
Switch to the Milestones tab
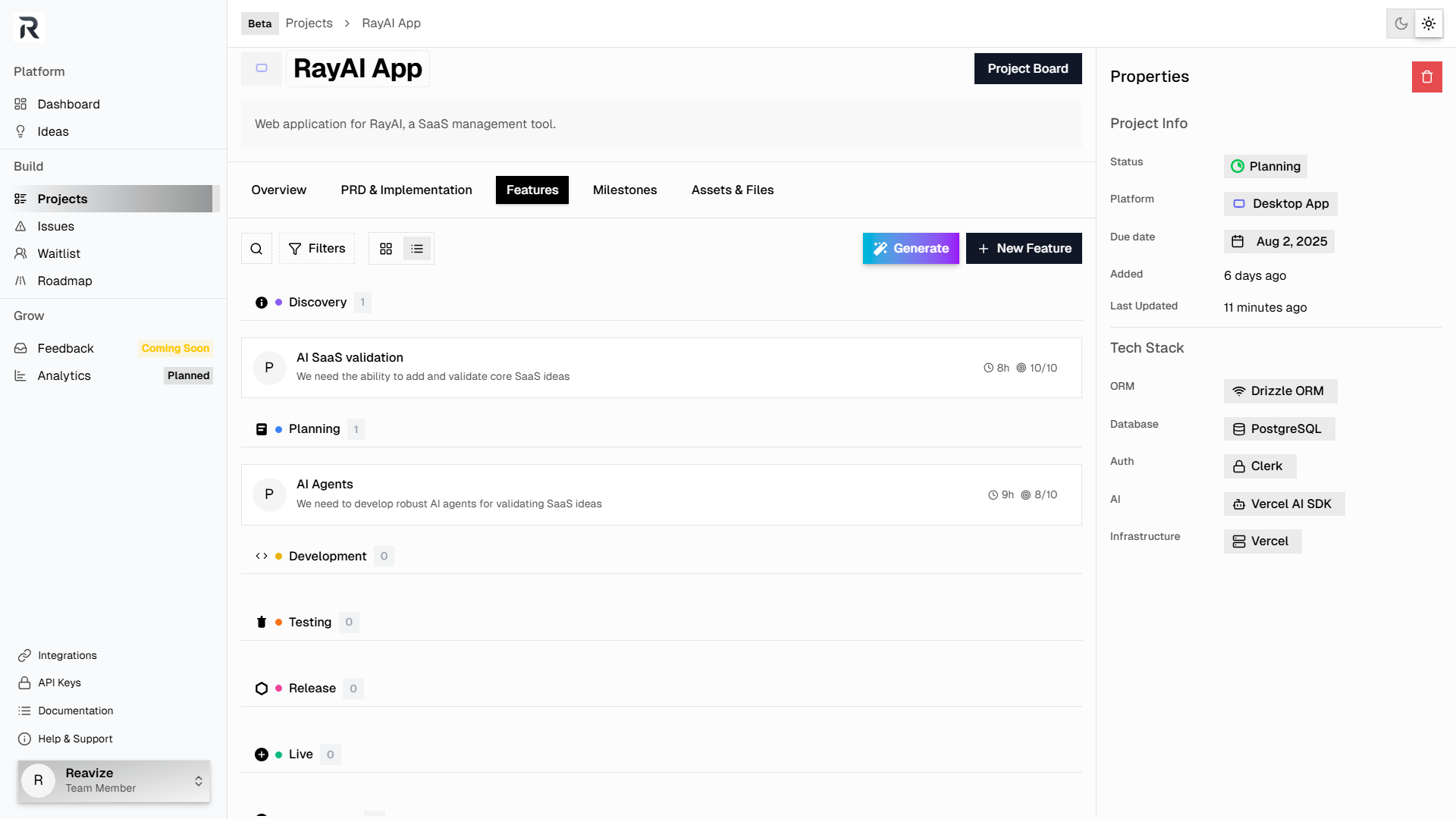tap(624, 190)
